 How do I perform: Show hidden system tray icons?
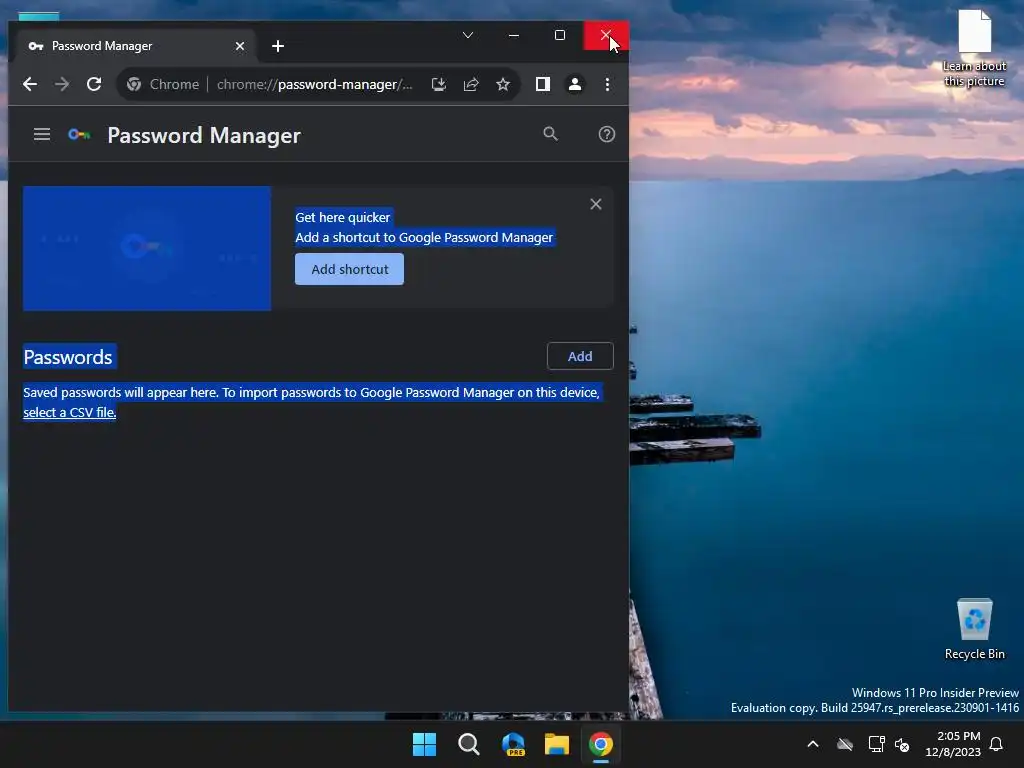813,744
